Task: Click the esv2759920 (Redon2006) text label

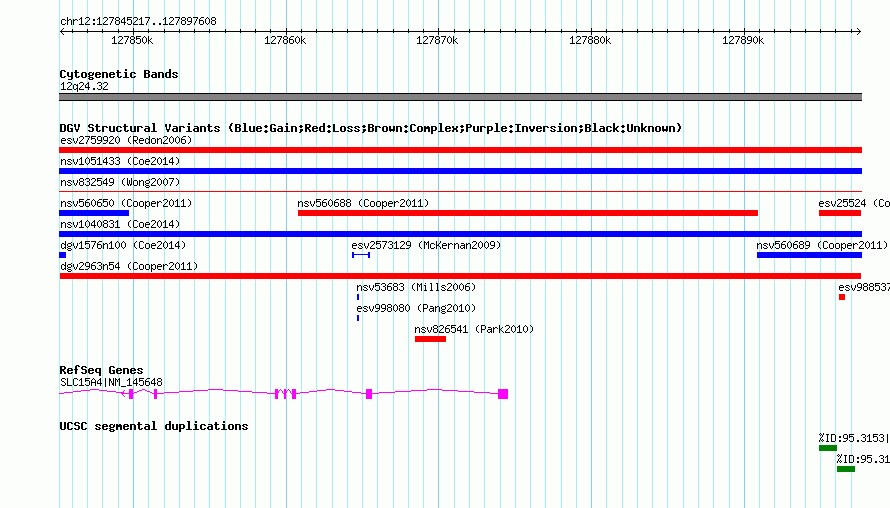Action: (x=126, y=140)
